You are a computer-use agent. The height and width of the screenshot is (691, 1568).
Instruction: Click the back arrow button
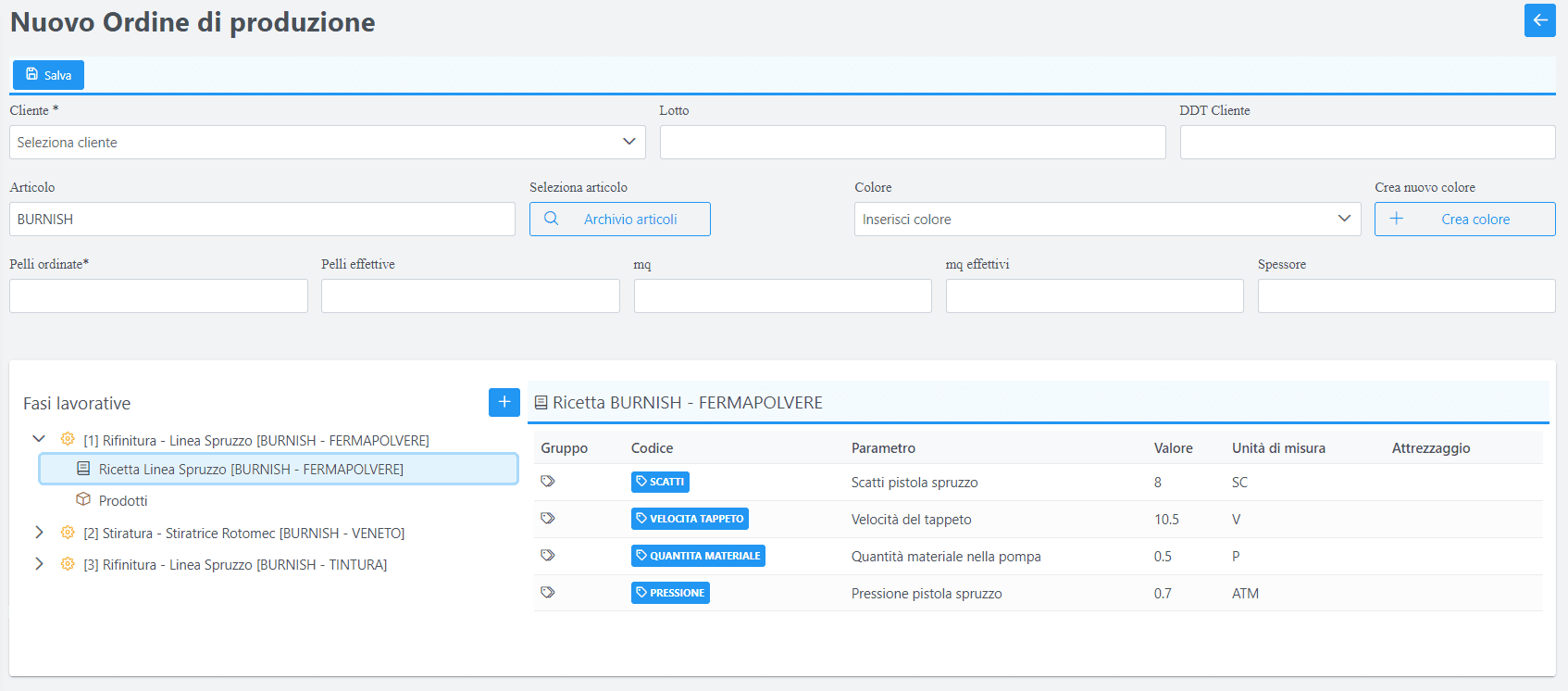tap(1539, 20)
